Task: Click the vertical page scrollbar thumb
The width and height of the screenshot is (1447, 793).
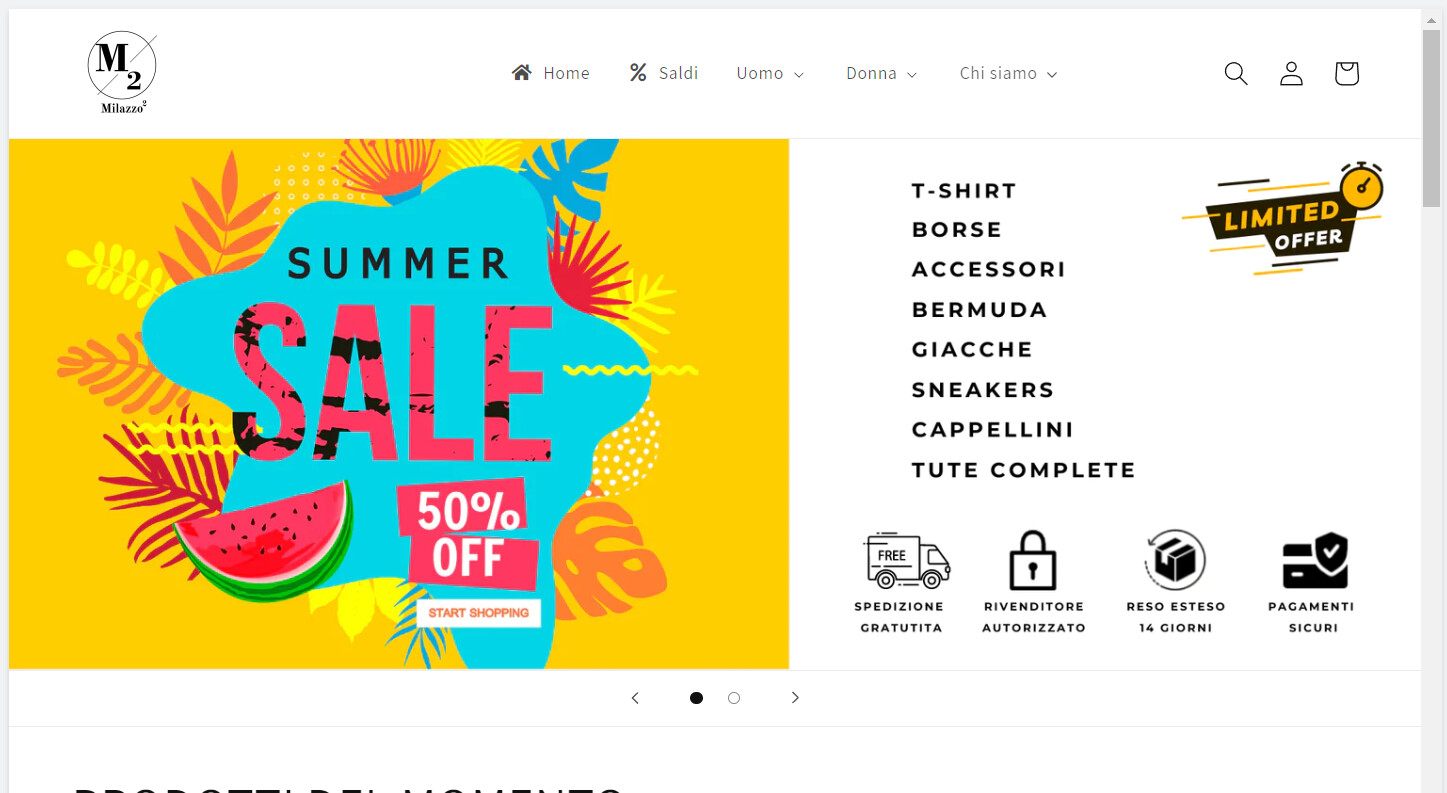Action: [x=1432, y=118]
